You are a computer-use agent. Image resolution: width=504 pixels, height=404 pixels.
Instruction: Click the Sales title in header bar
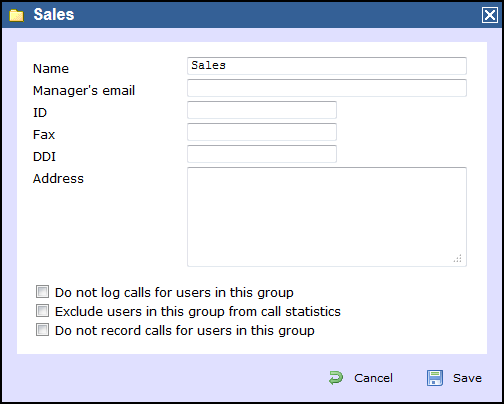tap(54, 15)
